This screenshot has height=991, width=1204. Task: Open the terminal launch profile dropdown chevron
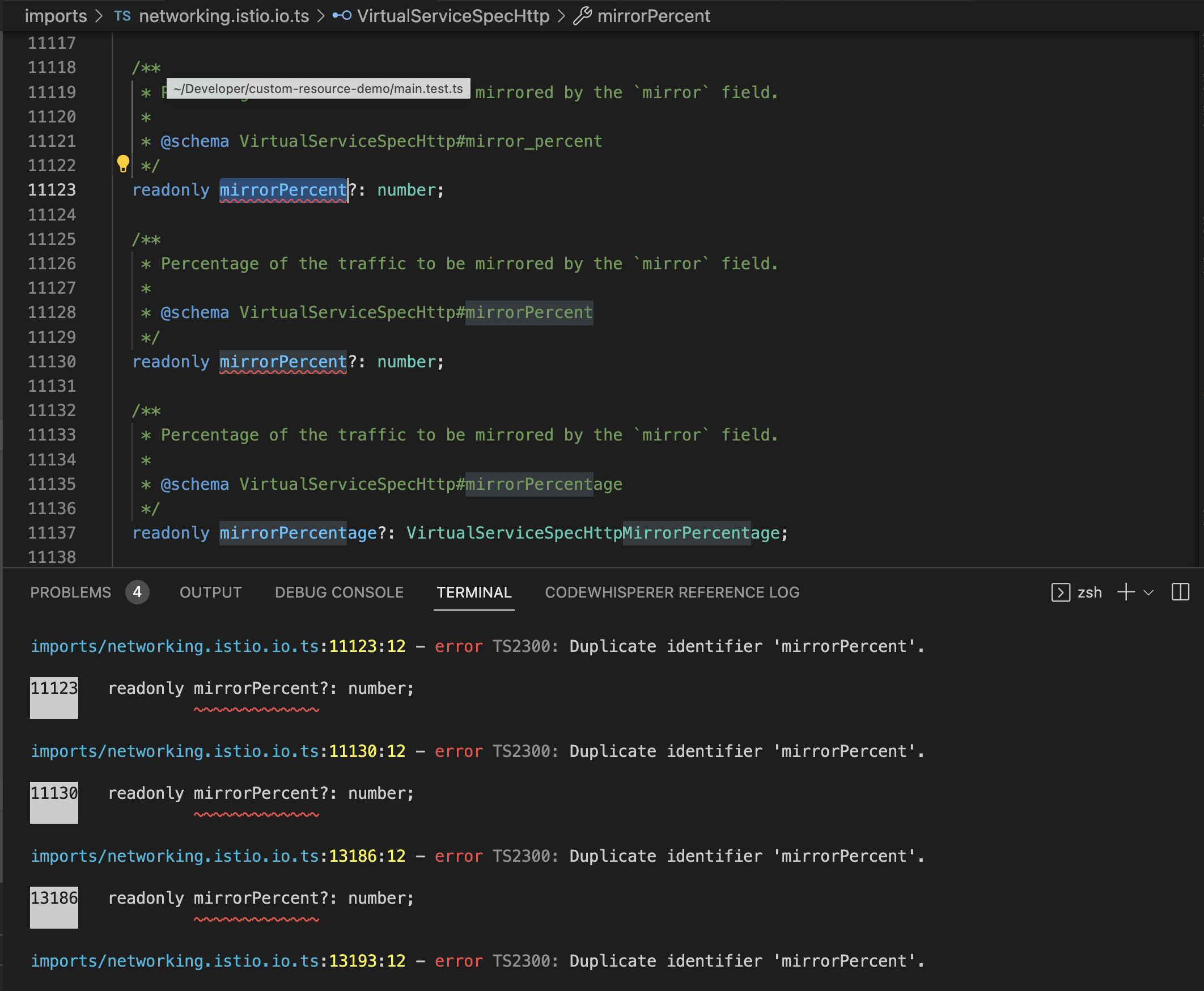point(1147,594)
